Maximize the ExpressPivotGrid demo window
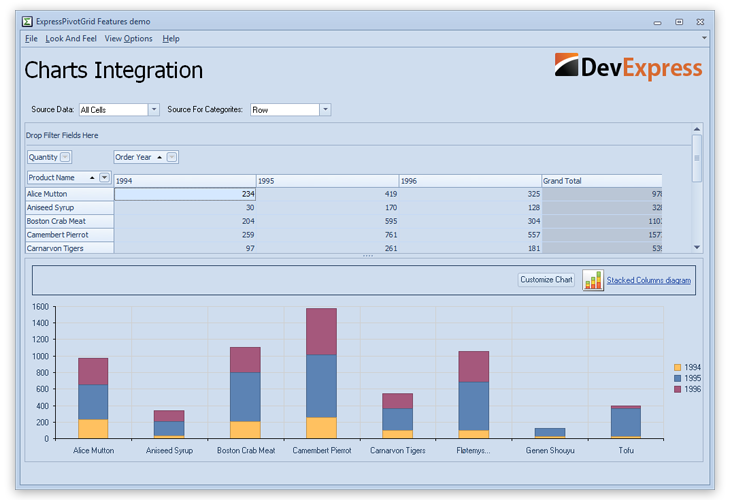The height and width of the screenshot is (500, 730). tap(679, 22)
